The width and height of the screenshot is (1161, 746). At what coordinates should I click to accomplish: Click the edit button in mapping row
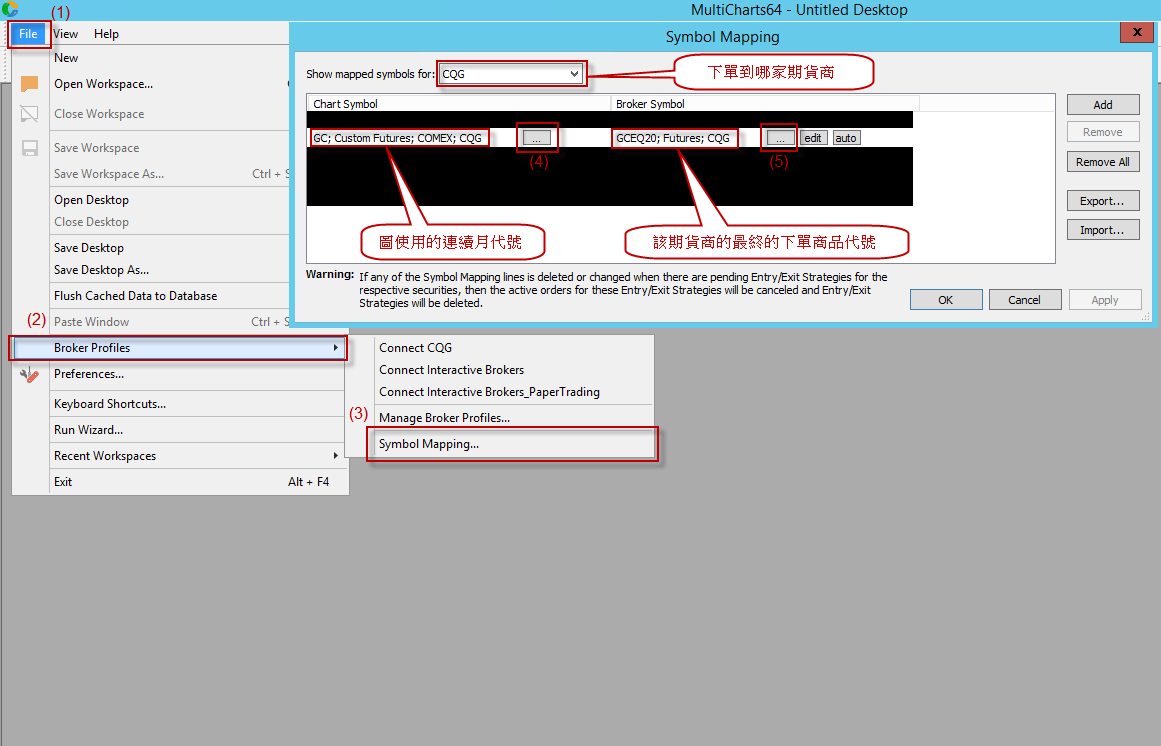[813, 138]
